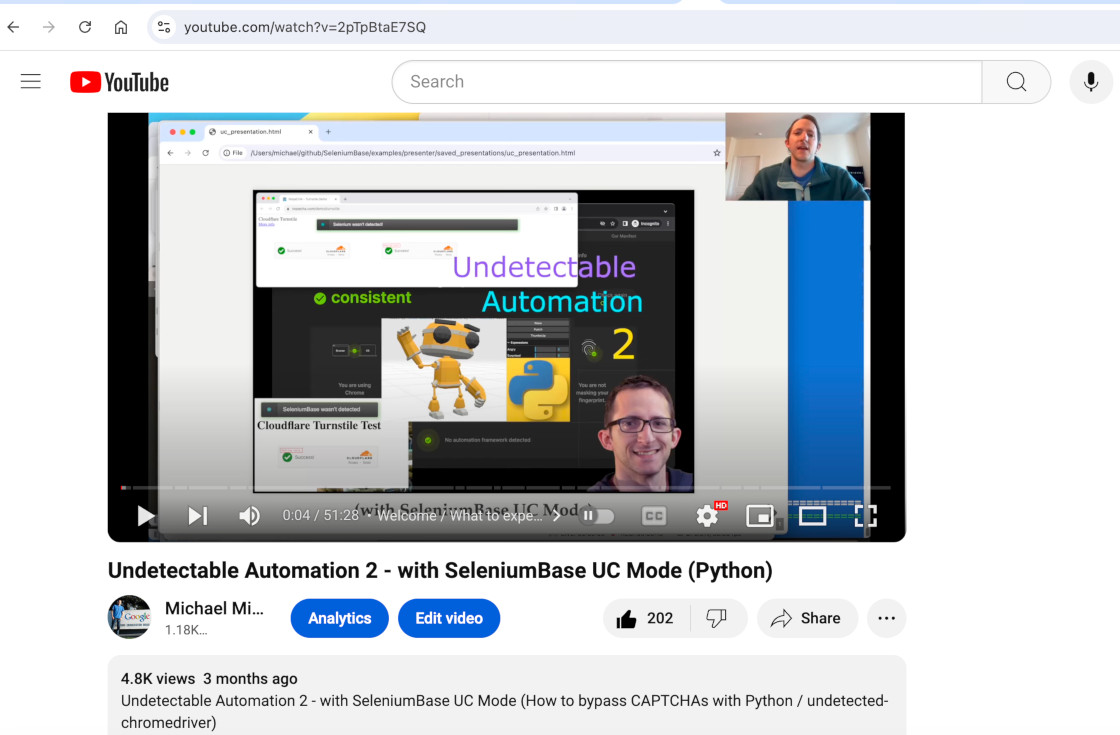The width and height of the screenshot is (1120, 735).
Task: Click '3 months ago' text
Action: point(250,679)
